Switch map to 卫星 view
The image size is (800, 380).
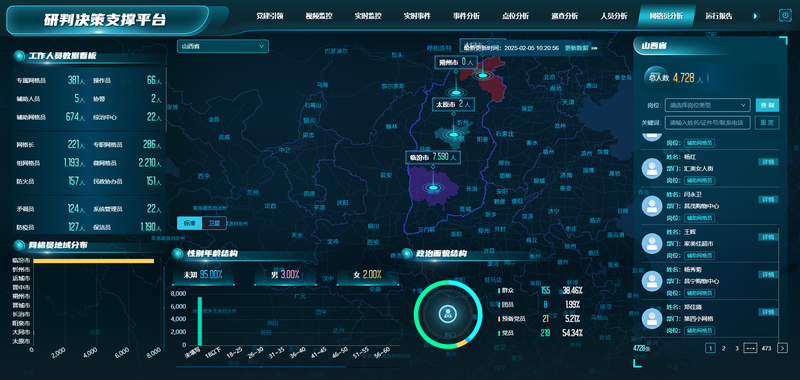pyautogui.click(x=214, y=223)
